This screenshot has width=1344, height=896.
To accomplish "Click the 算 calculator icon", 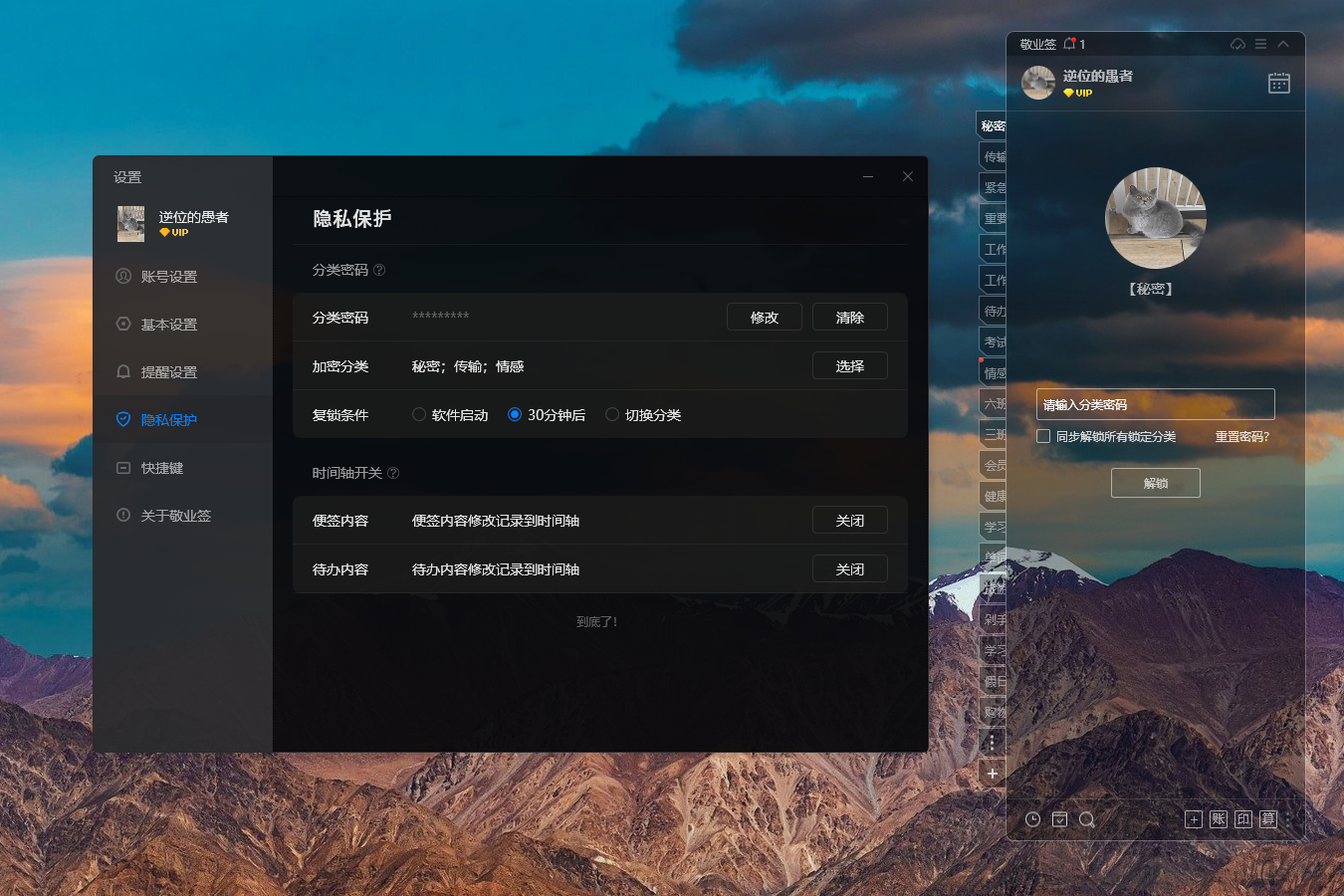I will coord(1268,819).
